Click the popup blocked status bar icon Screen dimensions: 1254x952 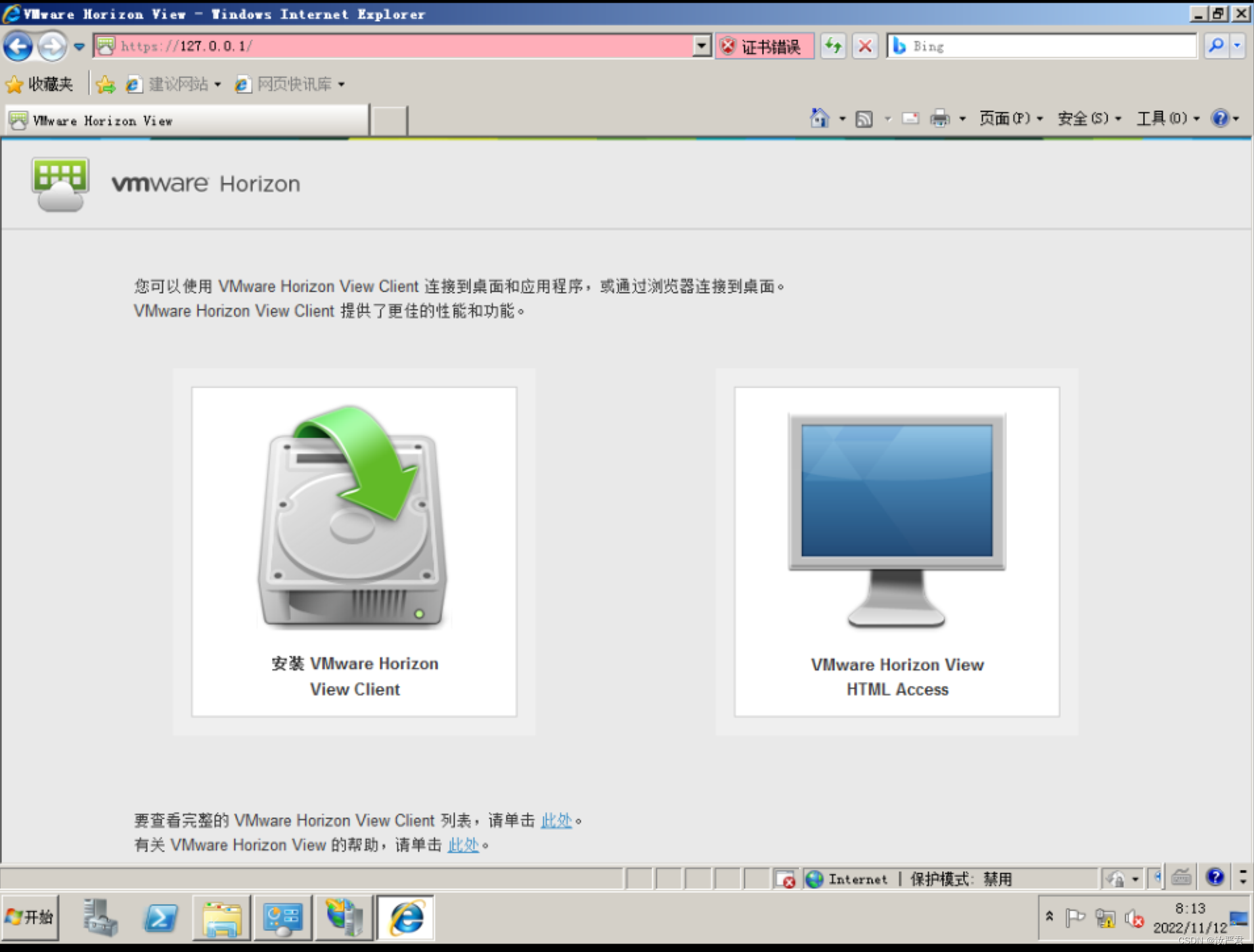pyautogui.click(x=785, y=879)
